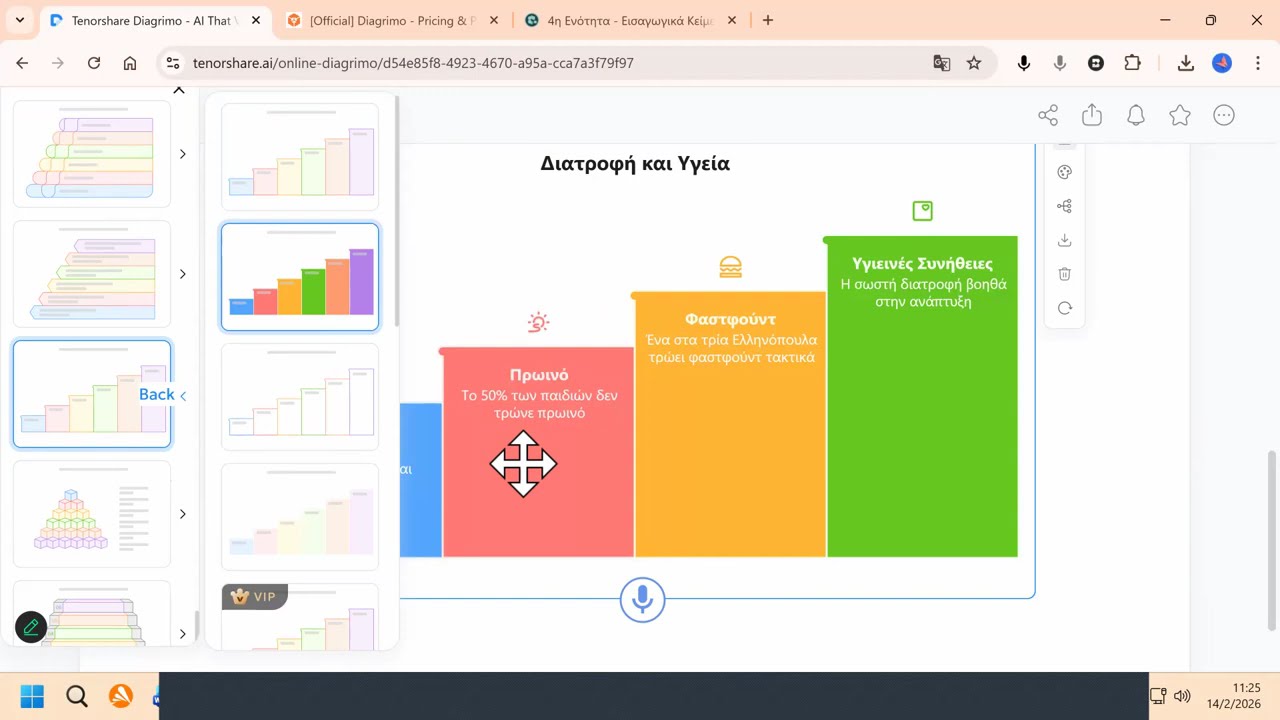Click Back to close variant panel
This screenshot has height=720, width=1280.
162,394
